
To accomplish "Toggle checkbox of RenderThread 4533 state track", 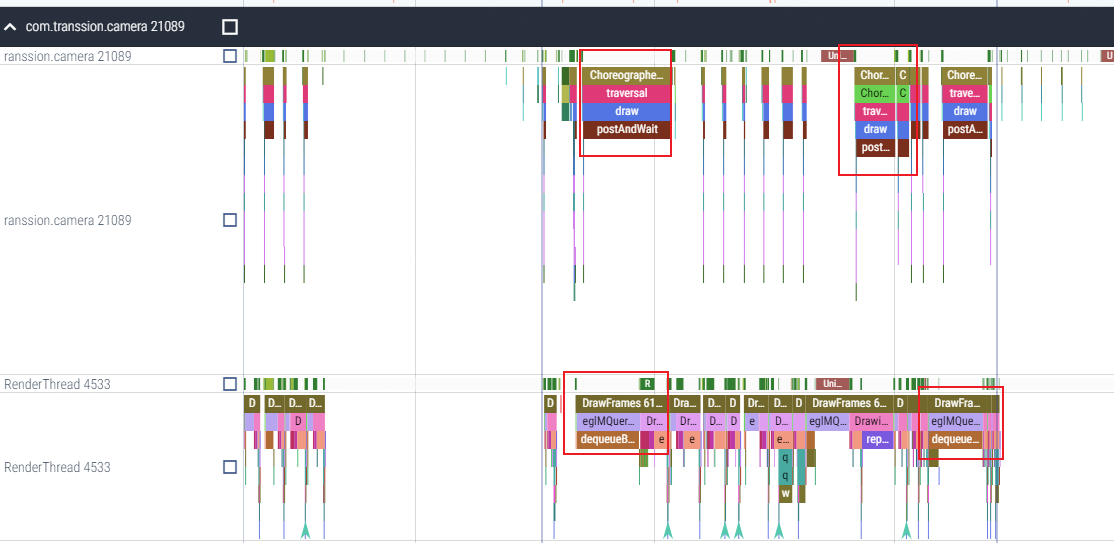I will 229,384.
